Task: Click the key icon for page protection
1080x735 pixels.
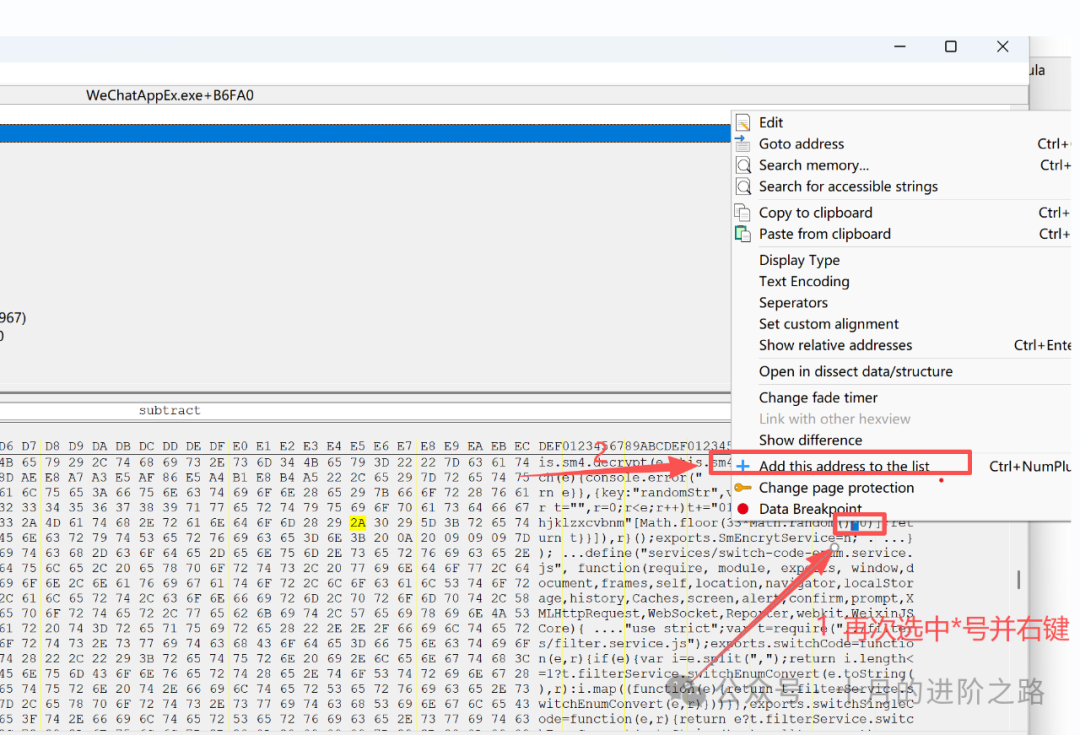Action: [x=743, y=488]
